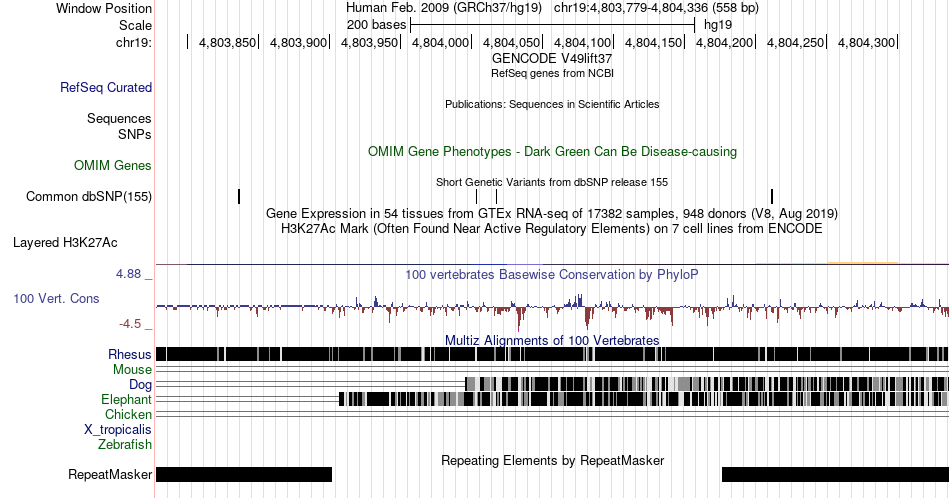This screenshot has width=950, height=498.
Task: Click the Layered H3K27Ac track label
Action: coord(65,242)
